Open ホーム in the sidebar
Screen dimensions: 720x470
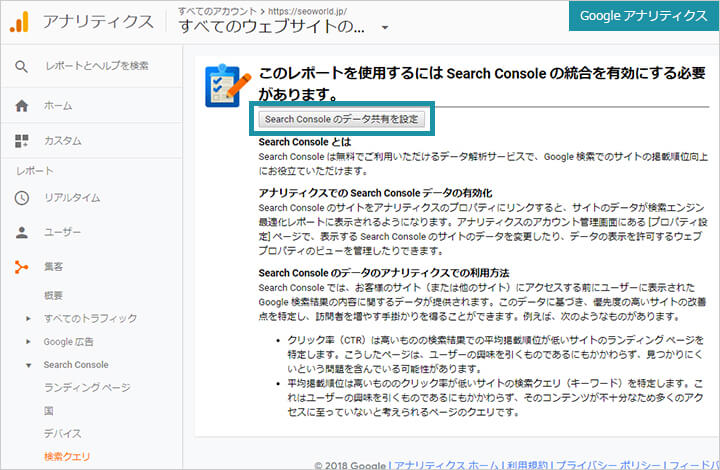click(x=58, y=106)
